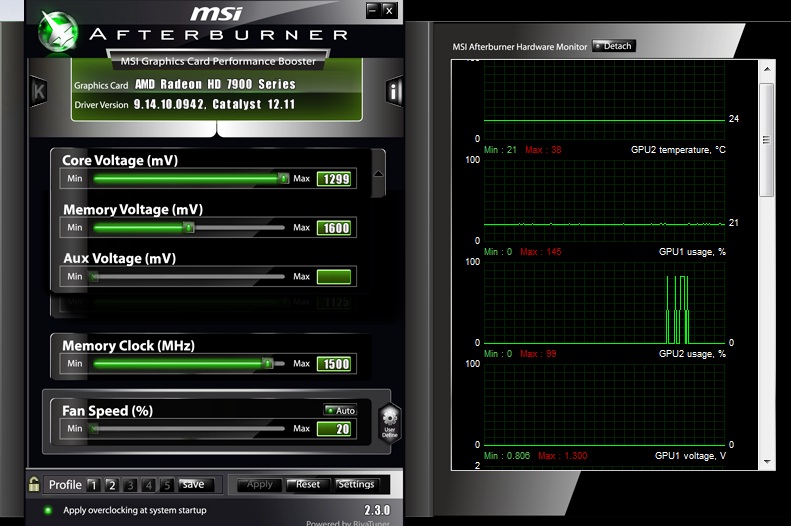Click the Memory Voltage value field 1600
The image size is (791, 526).
334,228
